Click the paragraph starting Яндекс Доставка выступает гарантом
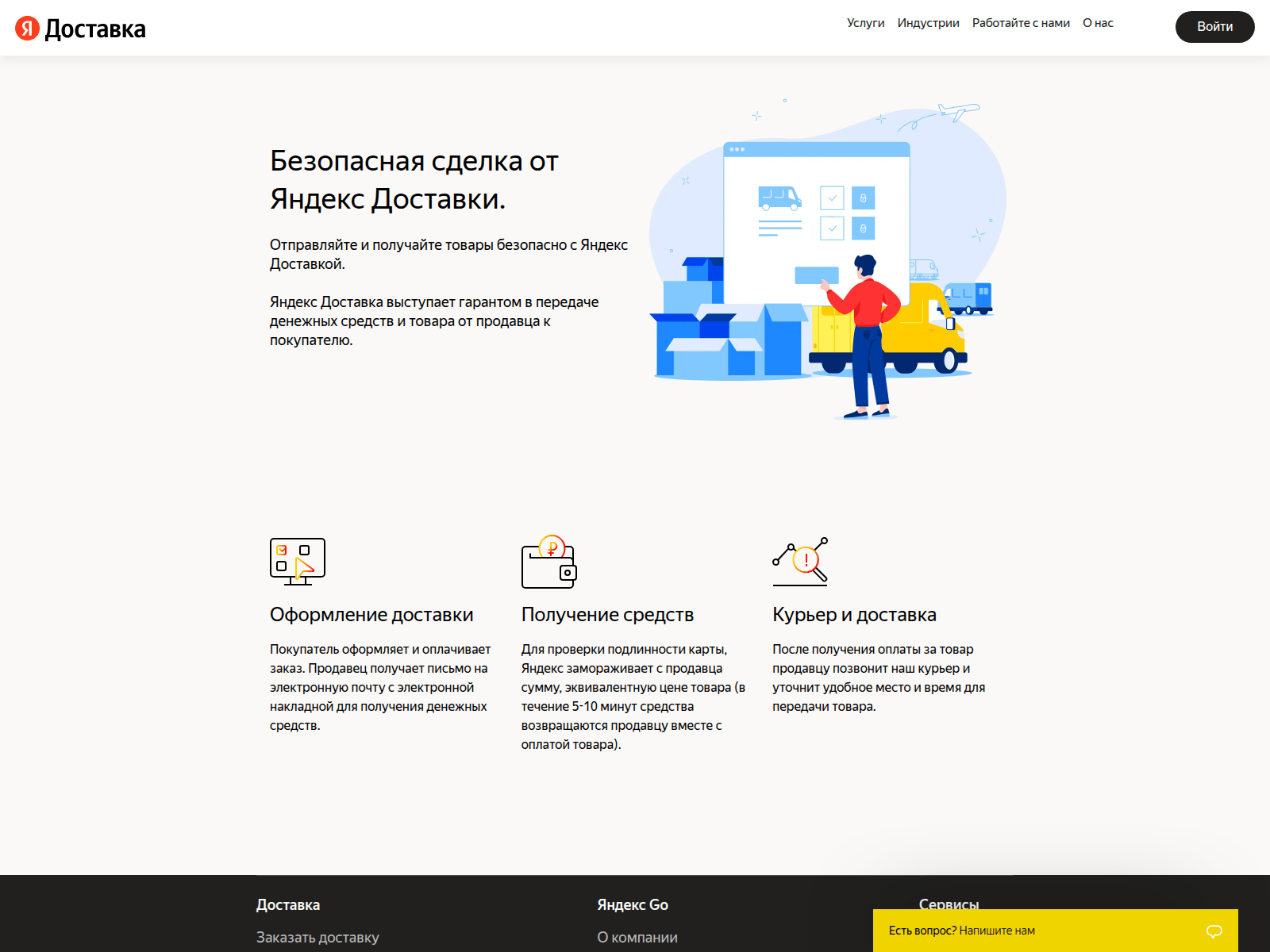The width and height of the screenshot is (1270, 952). click(x=434, y=321)
